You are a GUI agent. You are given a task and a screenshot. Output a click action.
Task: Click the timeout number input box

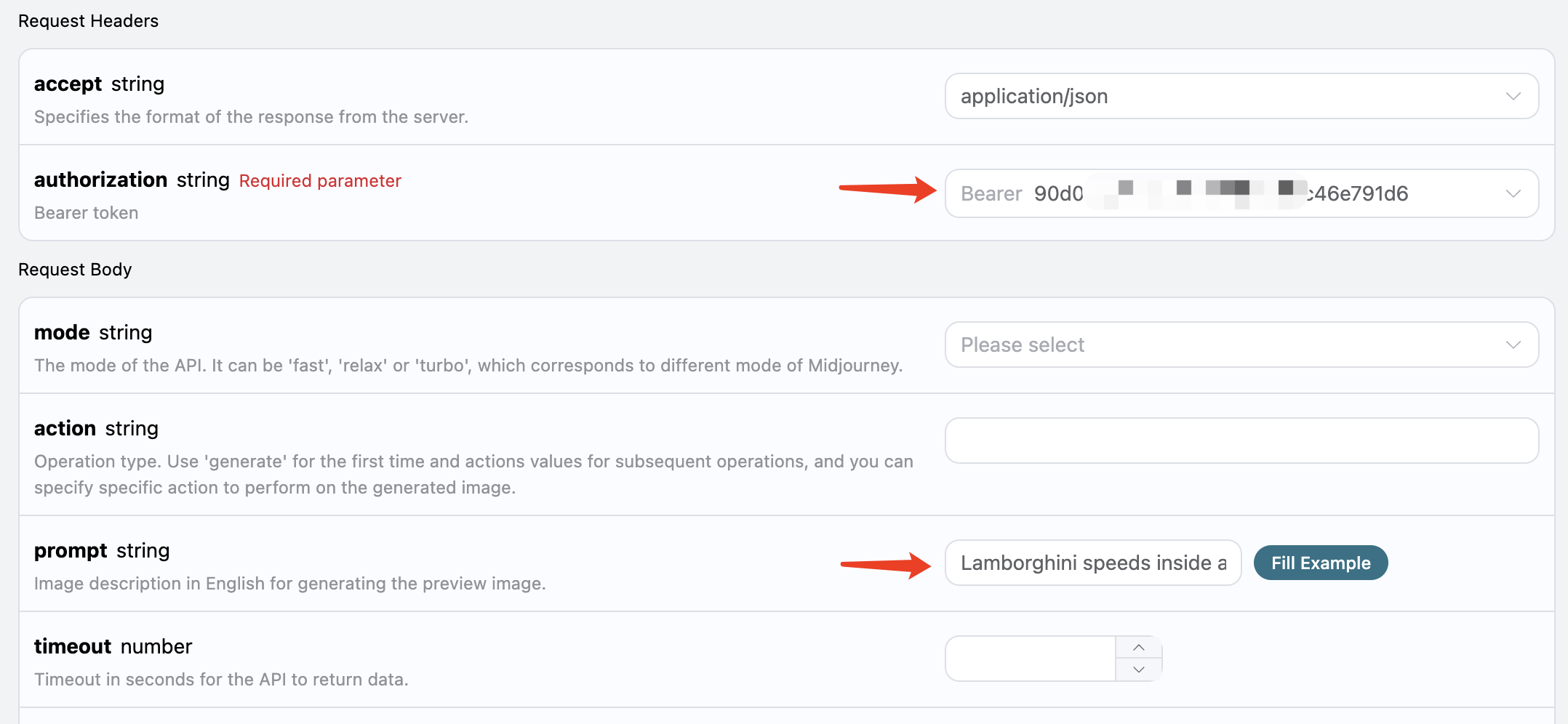(x=1030, y=659)
